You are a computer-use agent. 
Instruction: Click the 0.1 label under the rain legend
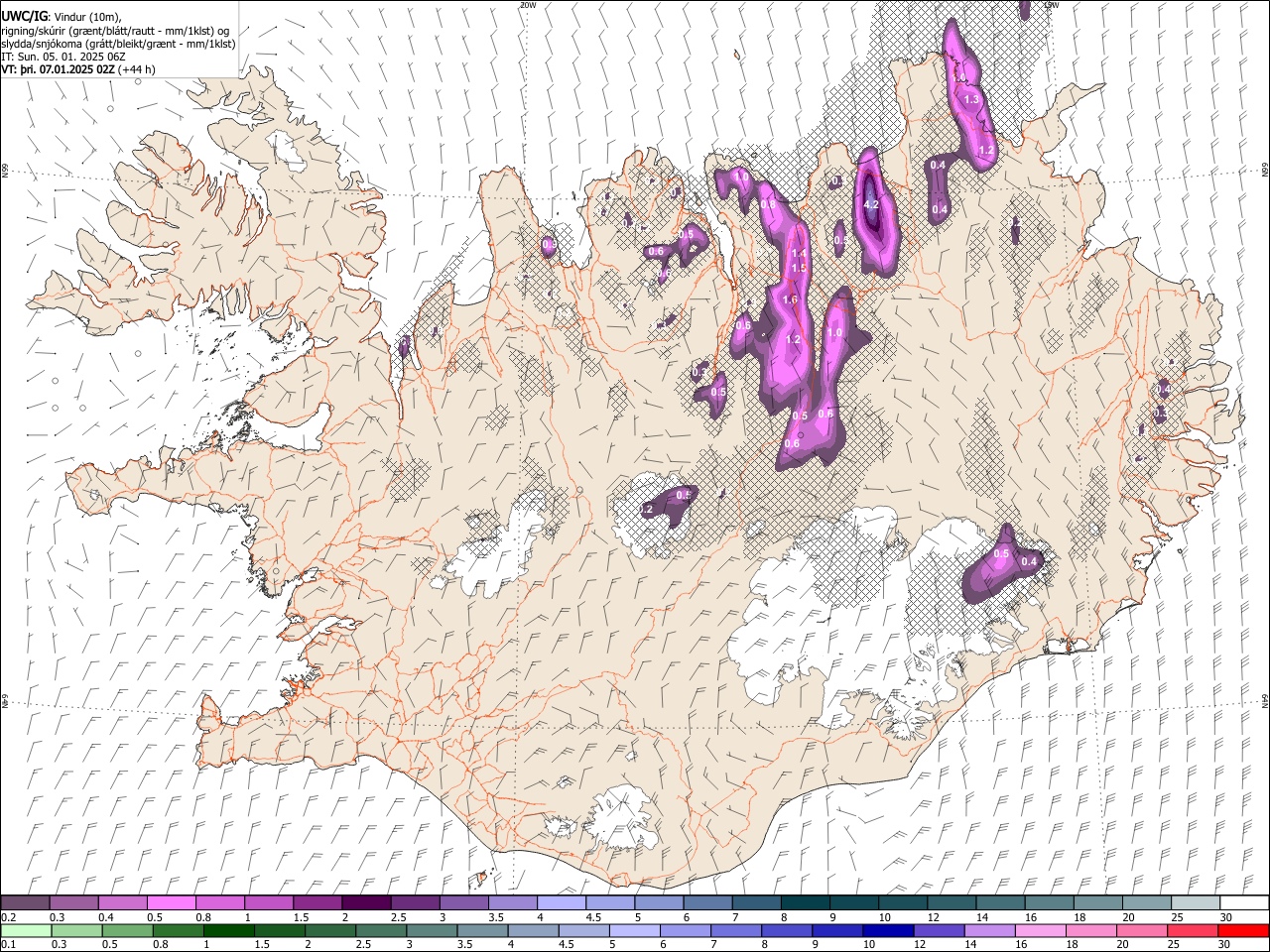[x=9, y=944]
